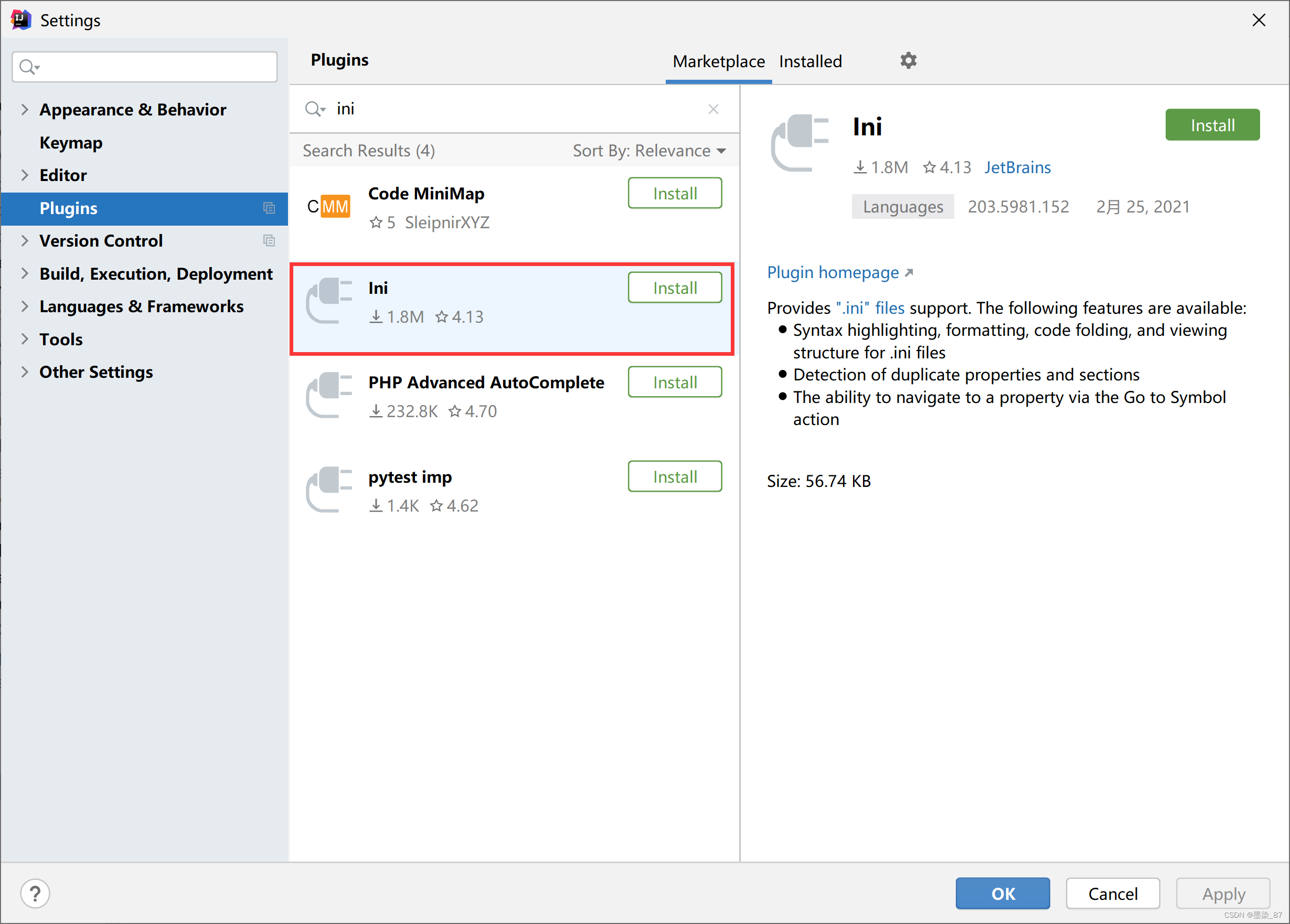
Task: Select Keymap in the settings tree
Action: (71, 143)
